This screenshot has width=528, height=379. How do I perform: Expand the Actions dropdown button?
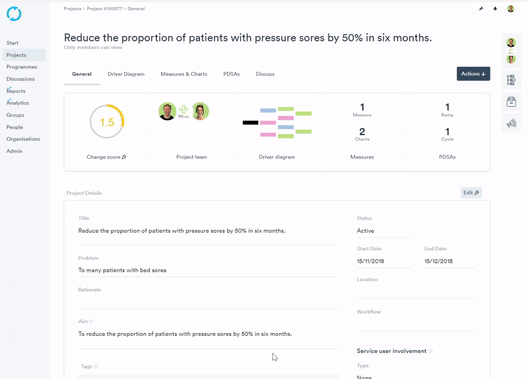point(473,74)
